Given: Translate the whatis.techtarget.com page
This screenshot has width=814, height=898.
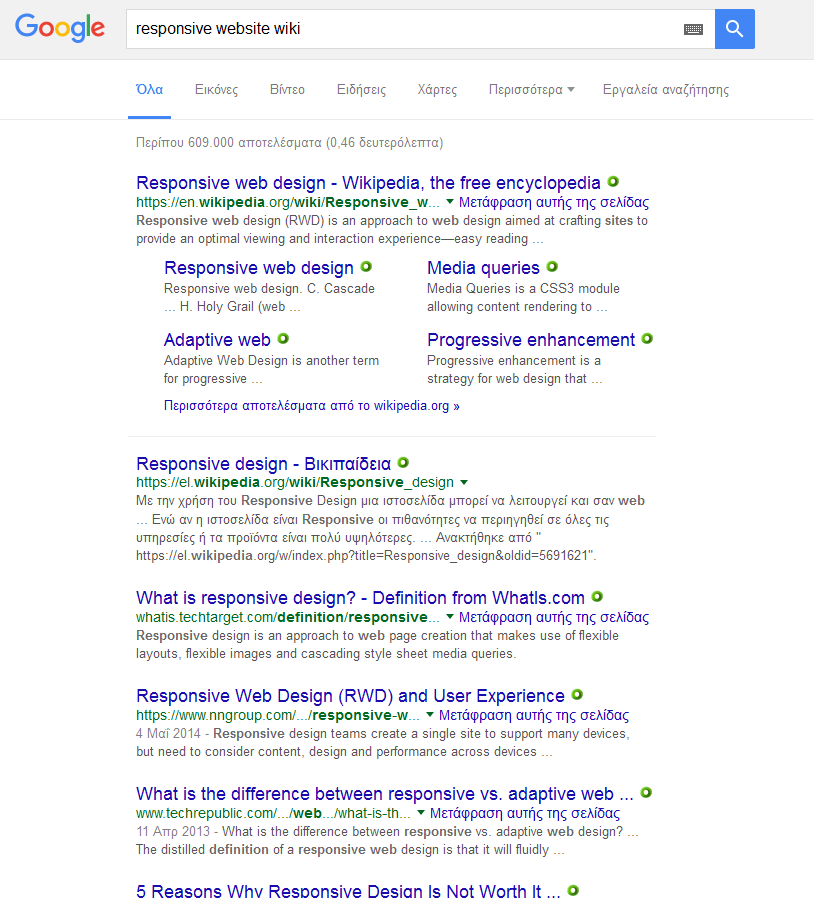Looking at the screenshot, I should click(554, 617).
